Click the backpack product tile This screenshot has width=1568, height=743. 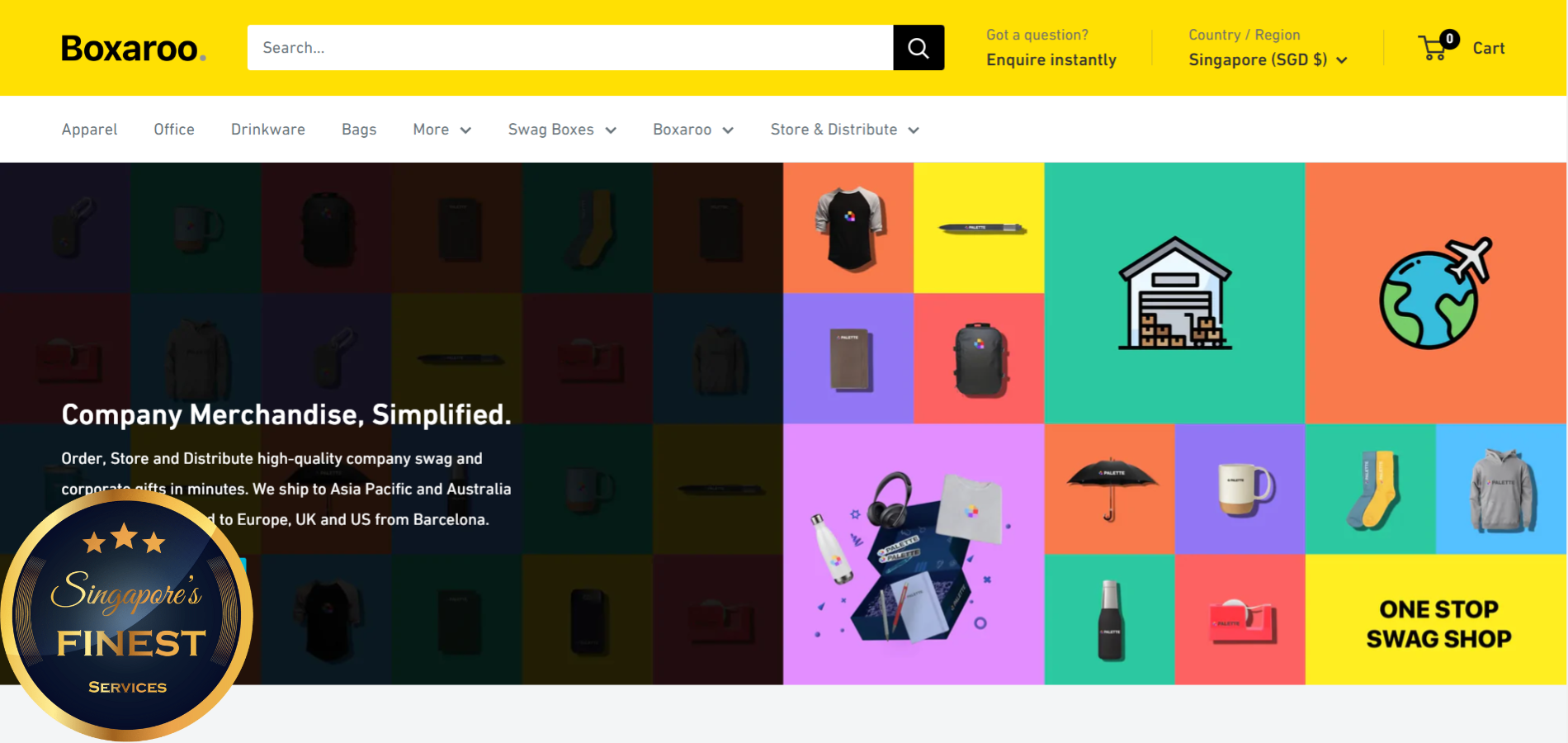[x=980, y=359]
